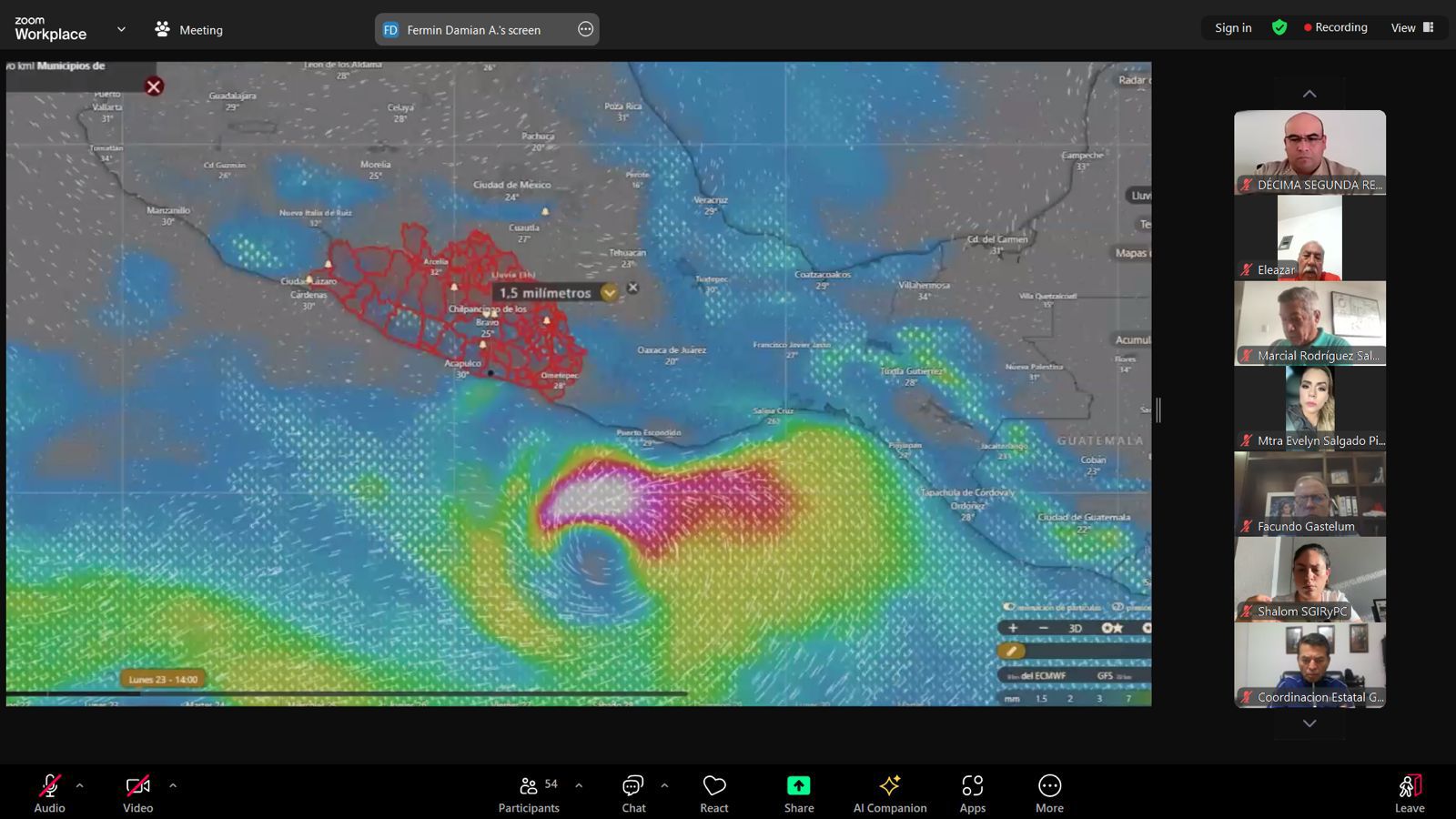Open the More options menu

1048,794
